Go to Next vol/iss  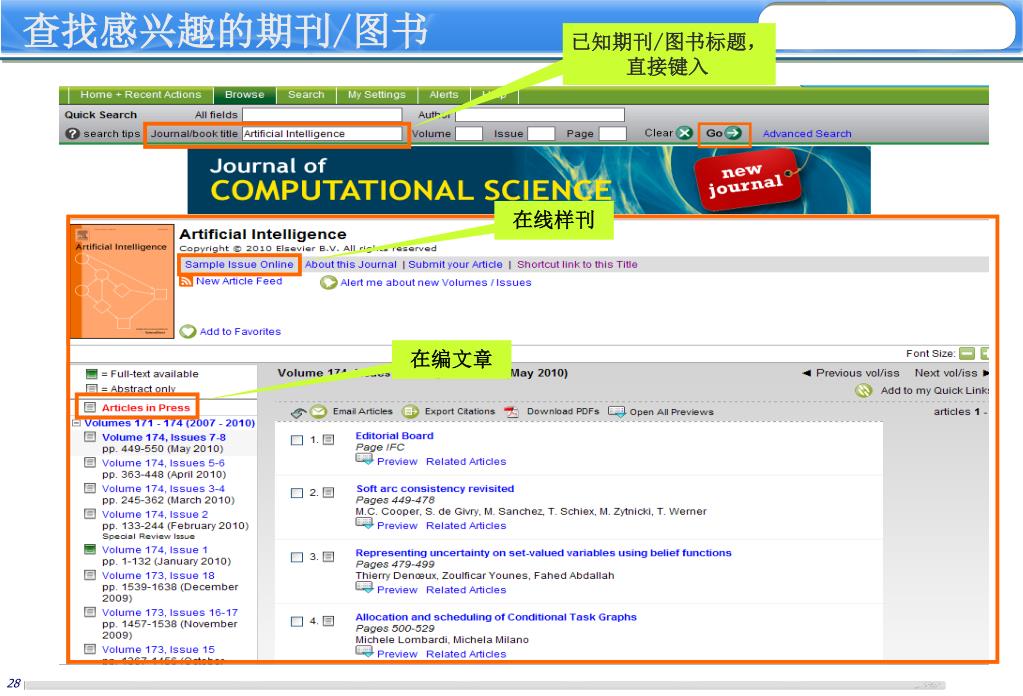(x=952, y=373)
